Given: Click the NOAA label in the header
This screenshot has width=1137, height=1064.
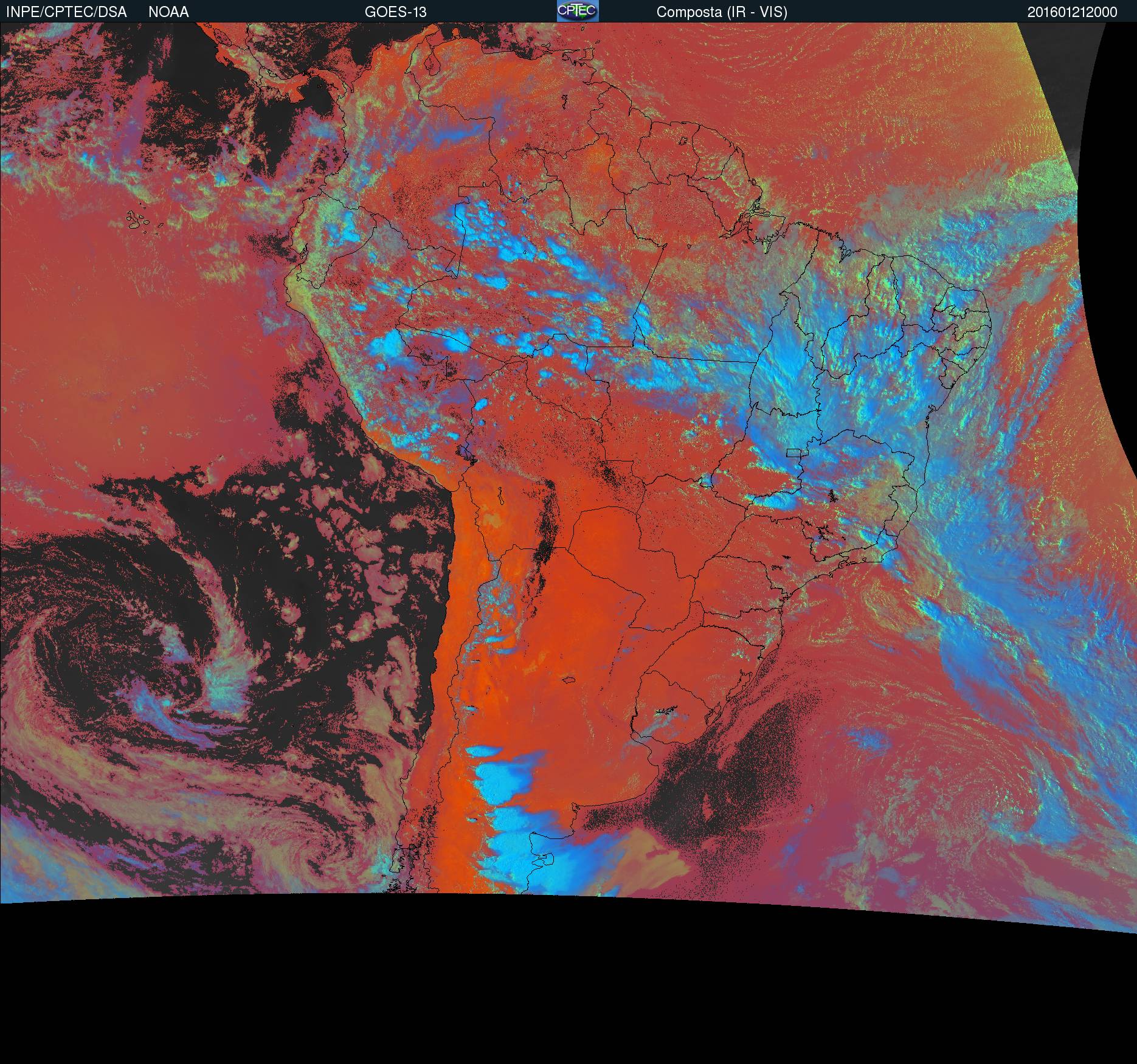Looking at the screenshot, I should (x=168, y=12).
